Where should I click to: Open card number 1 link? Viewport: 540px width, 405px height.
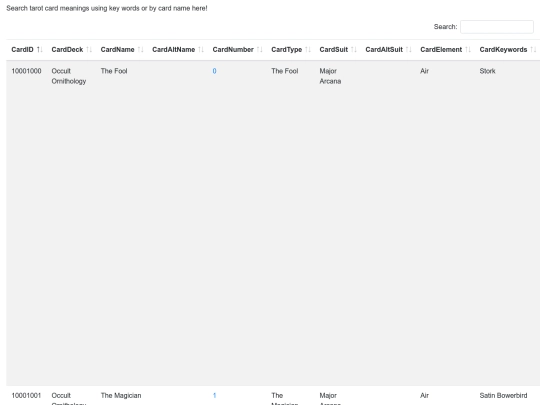pyautogui.click(x=214, y=396)
